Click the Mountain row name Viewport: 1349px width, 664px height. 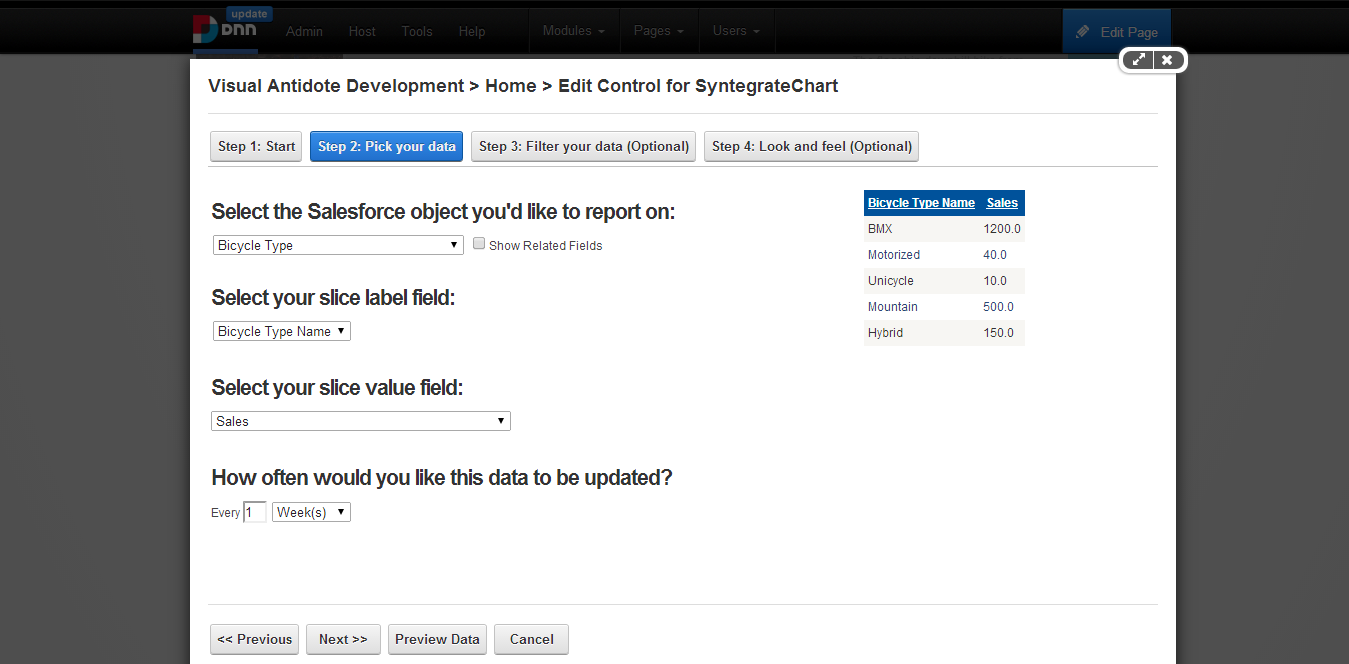[x=893, y=307]
